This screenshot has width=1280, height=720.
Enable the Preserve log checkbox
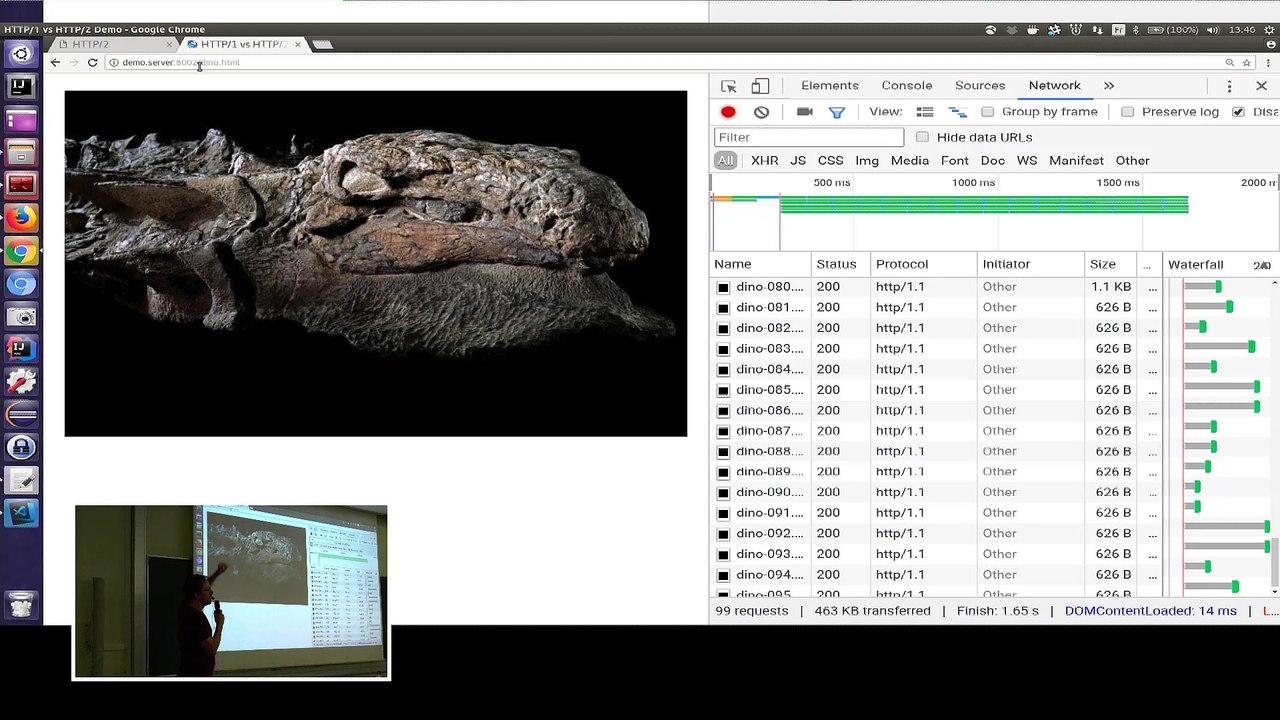point(1128,112)
